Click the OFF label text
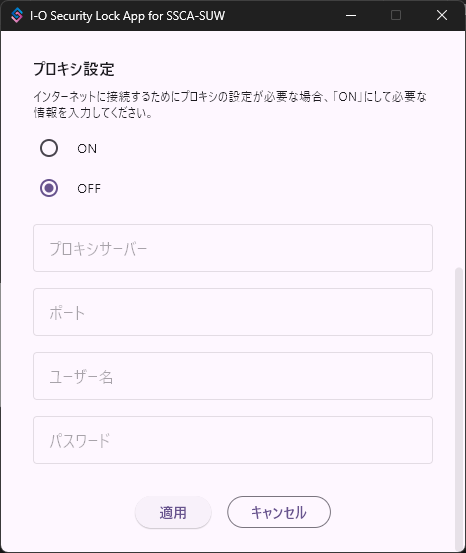The height and width of the screenshot is (553, 466). point(89,188)
